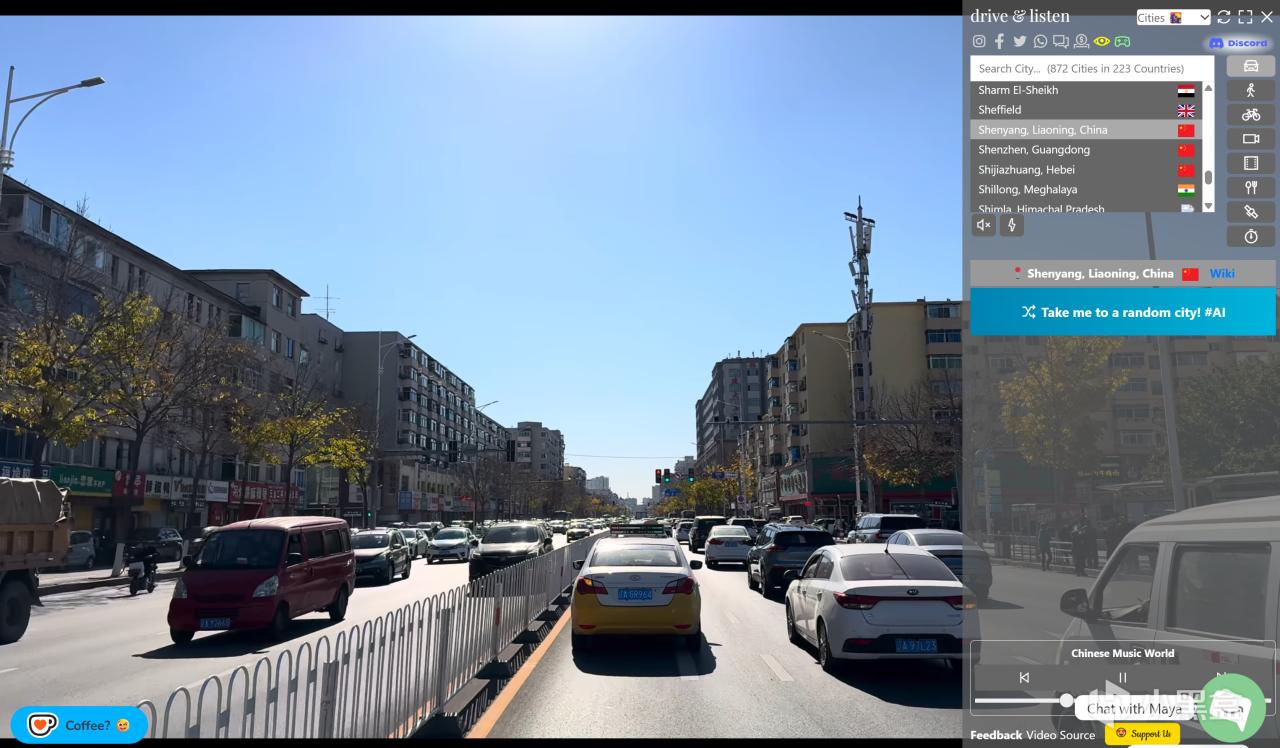
Task: Click the Coffee? donation button
Action: tap(80, 725)
